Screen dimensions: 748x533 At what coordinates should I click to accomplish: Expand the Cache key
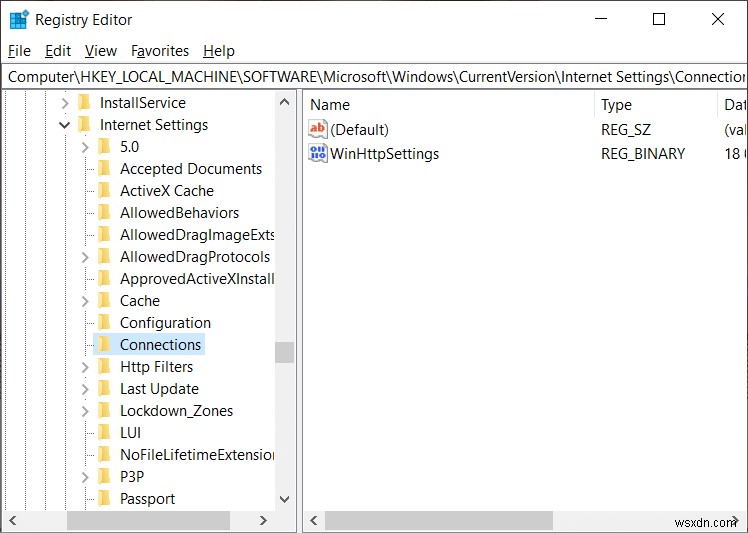tap(85, 301)
